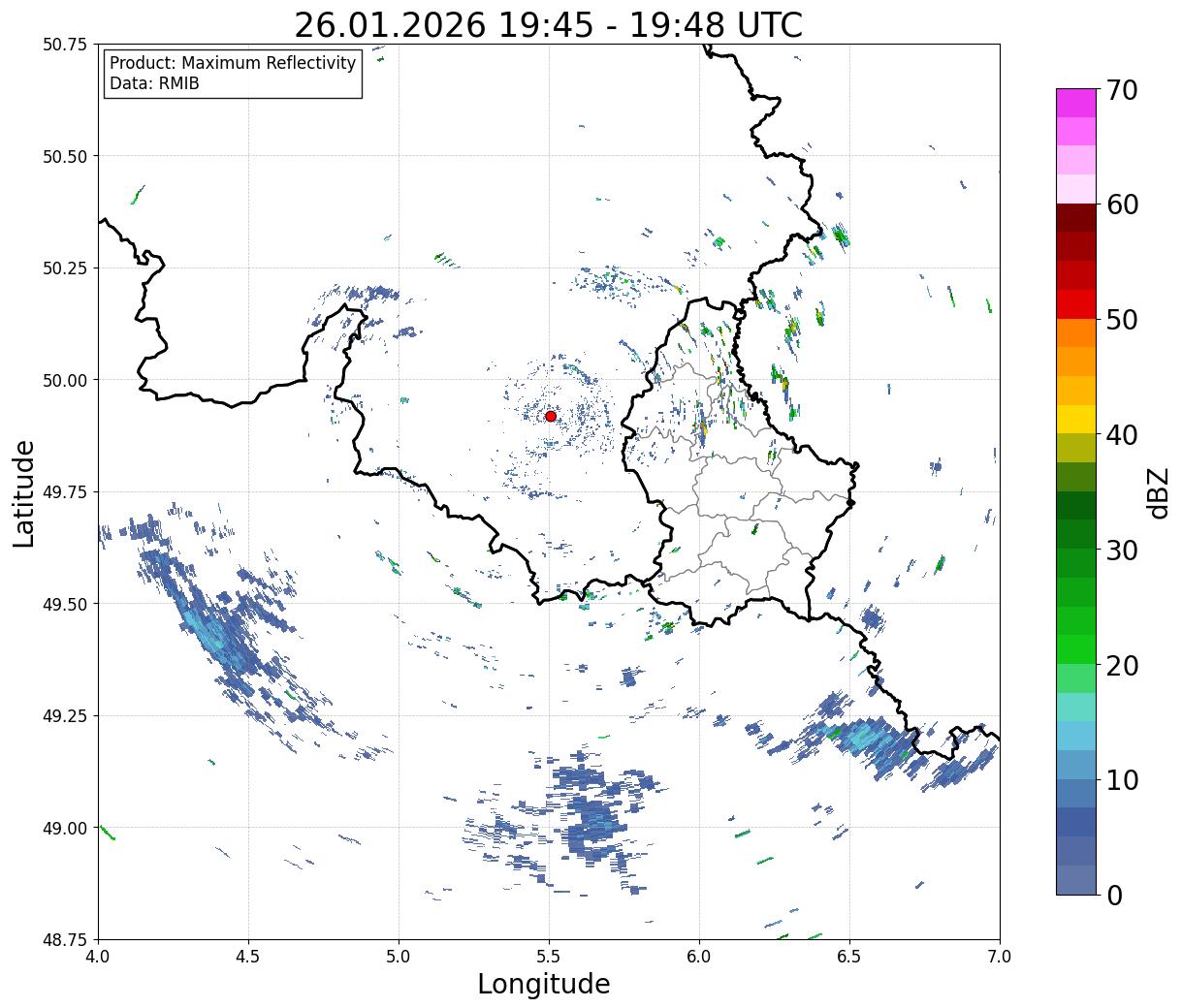The width and height of the screenshot is (1182, 1008).
Task: Click the orange colorbar segment below 50
Action: pos(1076,332)
